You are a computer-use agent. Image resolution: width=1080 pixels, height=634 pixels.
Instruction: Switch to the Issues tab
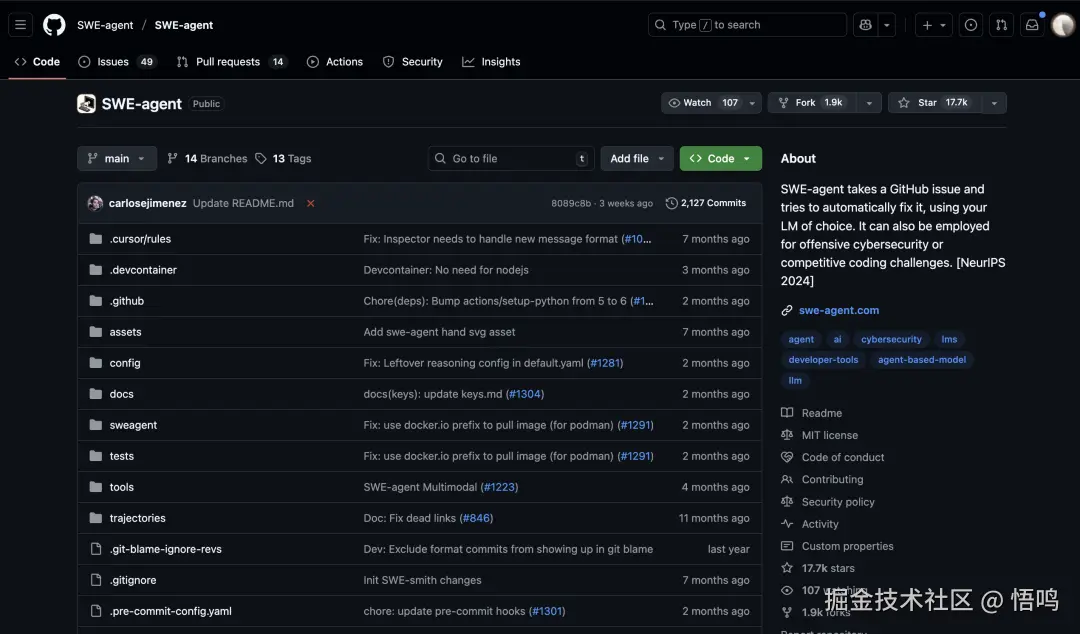tap(112, 62)
